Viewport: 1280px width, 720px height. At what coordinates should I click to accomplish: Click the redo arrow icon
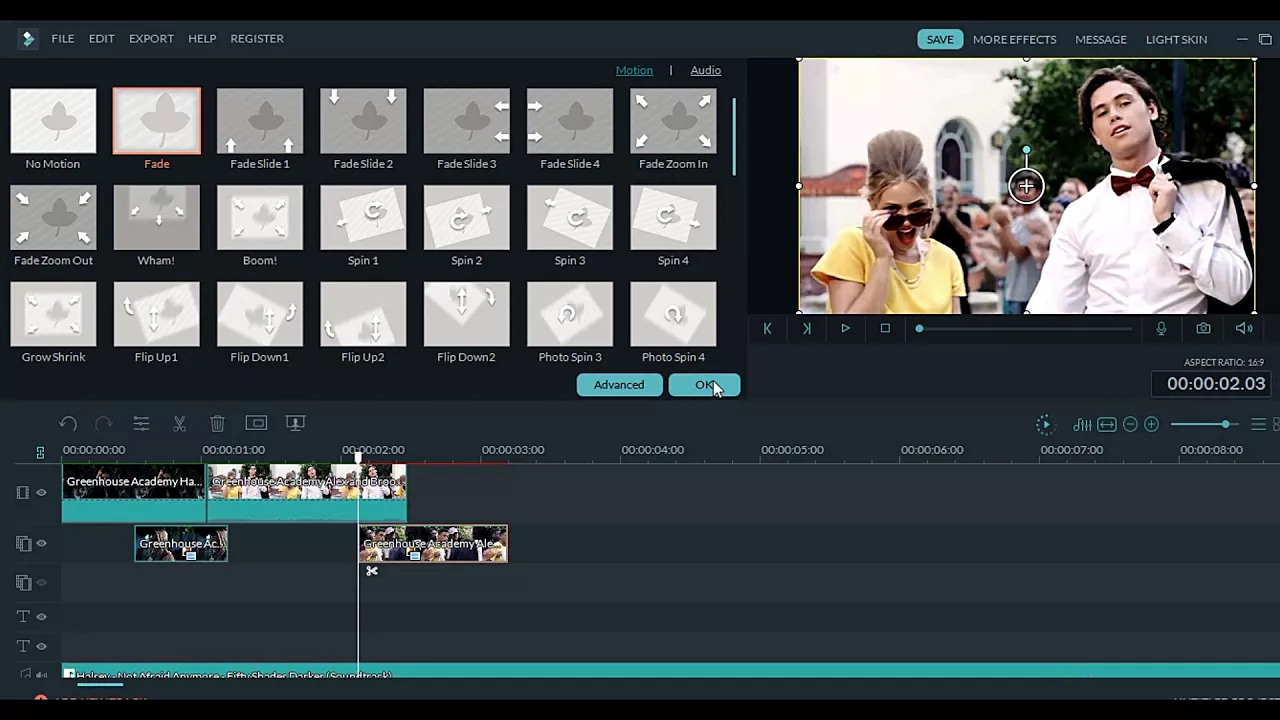click(x=103, y=424)
